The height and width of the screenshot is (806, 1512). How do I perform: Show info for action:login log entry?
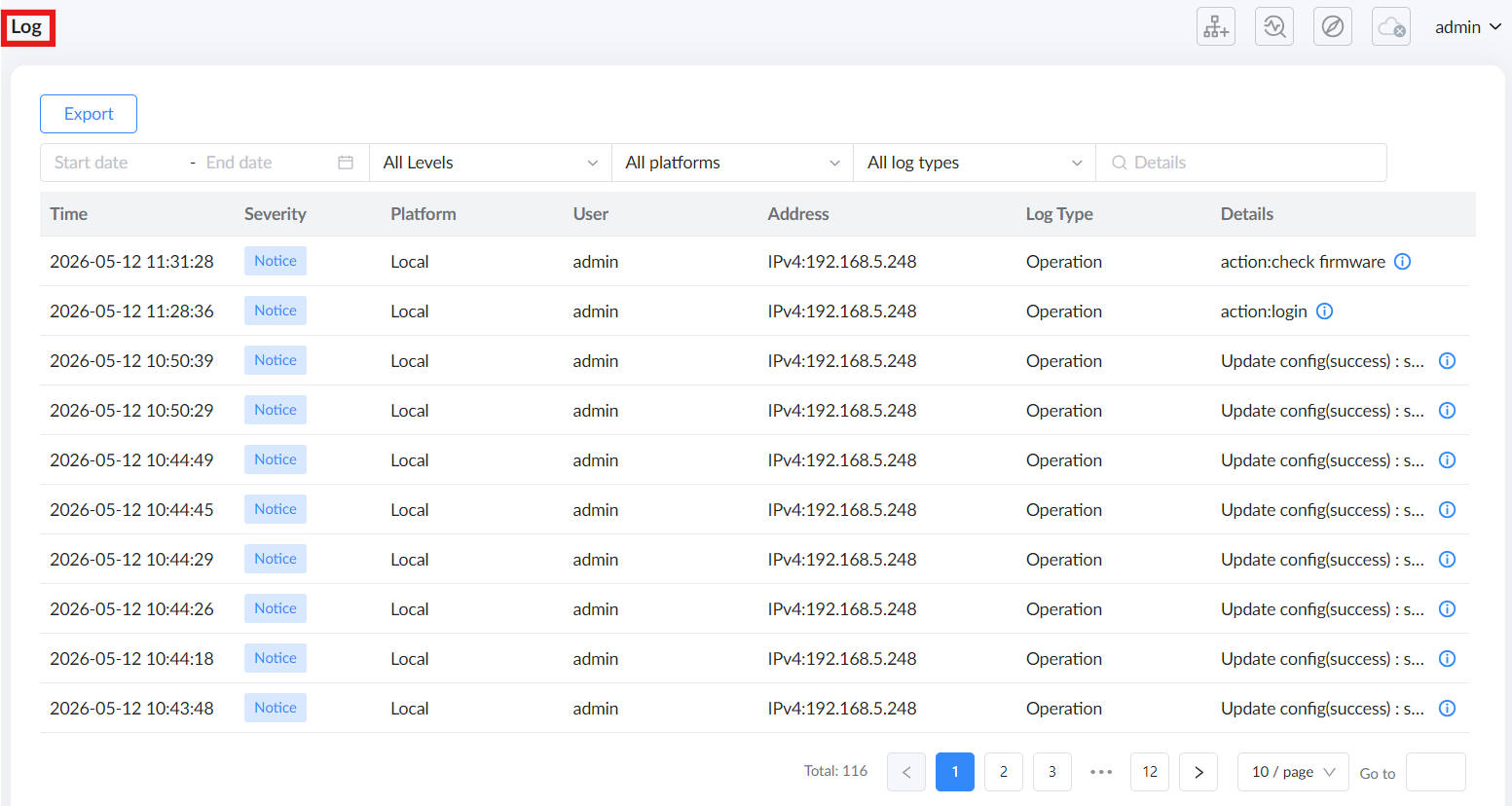[1325, 311]
